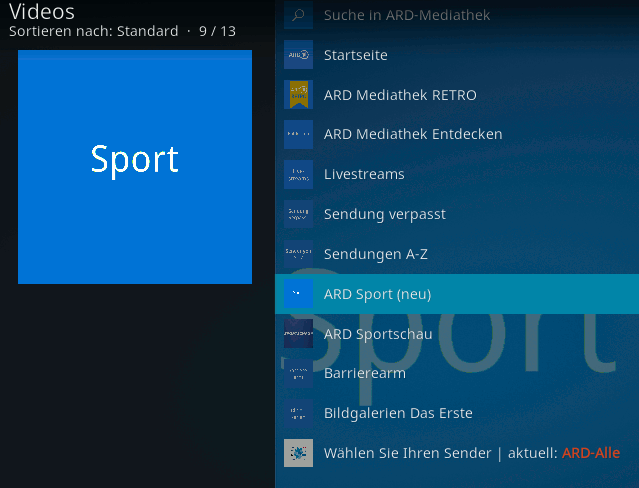Open ARD Mediathek Entdecken
639x488 pixels.
[x=457, y=134]
